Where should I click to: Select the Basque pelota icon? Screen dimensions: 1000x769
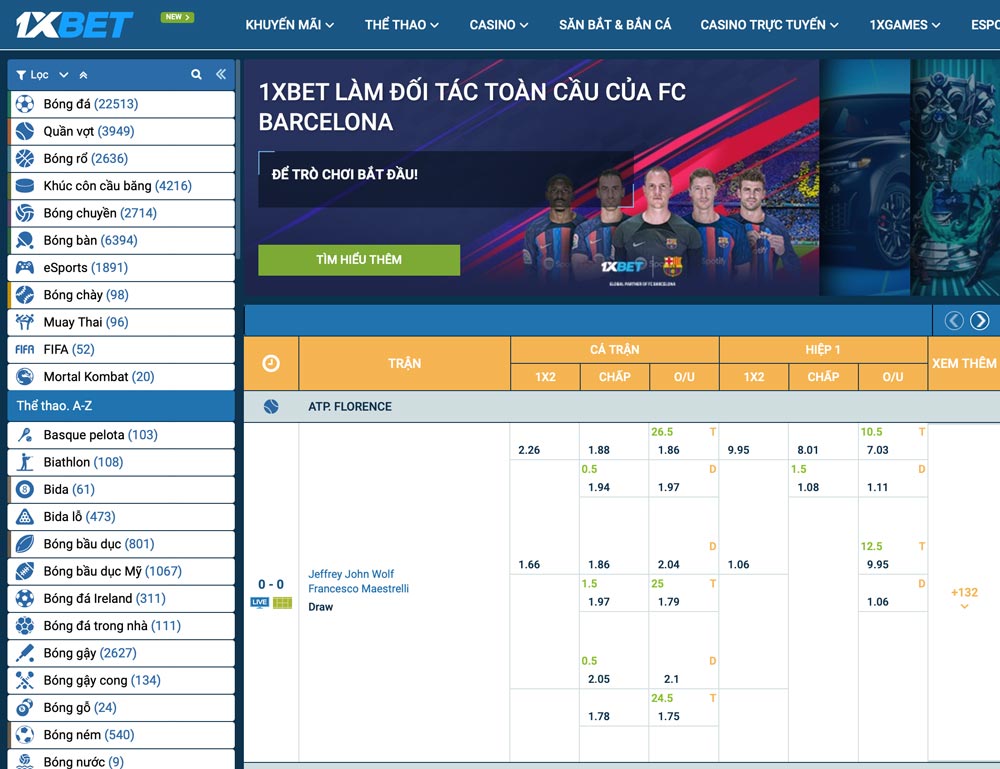pos(25,435)
